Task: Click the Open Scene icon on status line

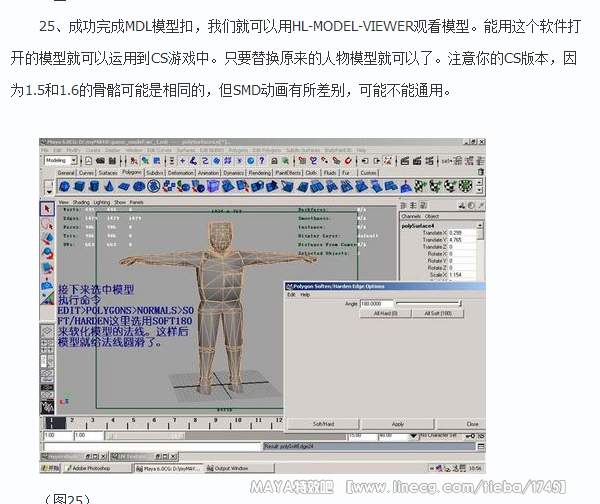Action: point(100,161)
